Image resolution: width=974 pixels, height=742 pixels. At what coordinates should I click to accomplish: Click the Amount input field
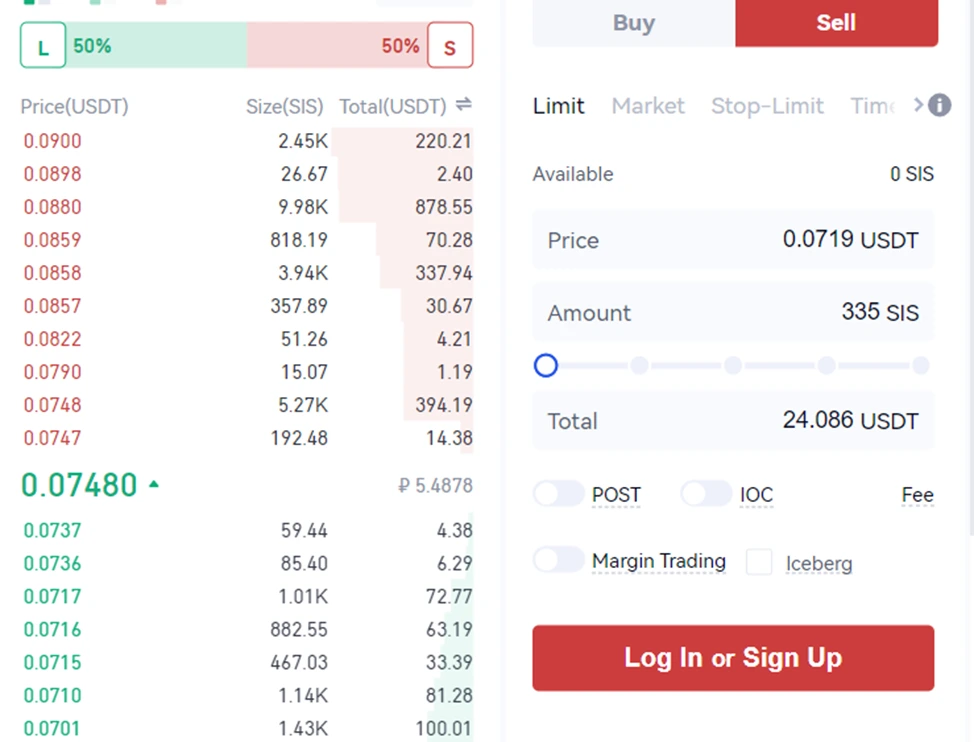733,312
